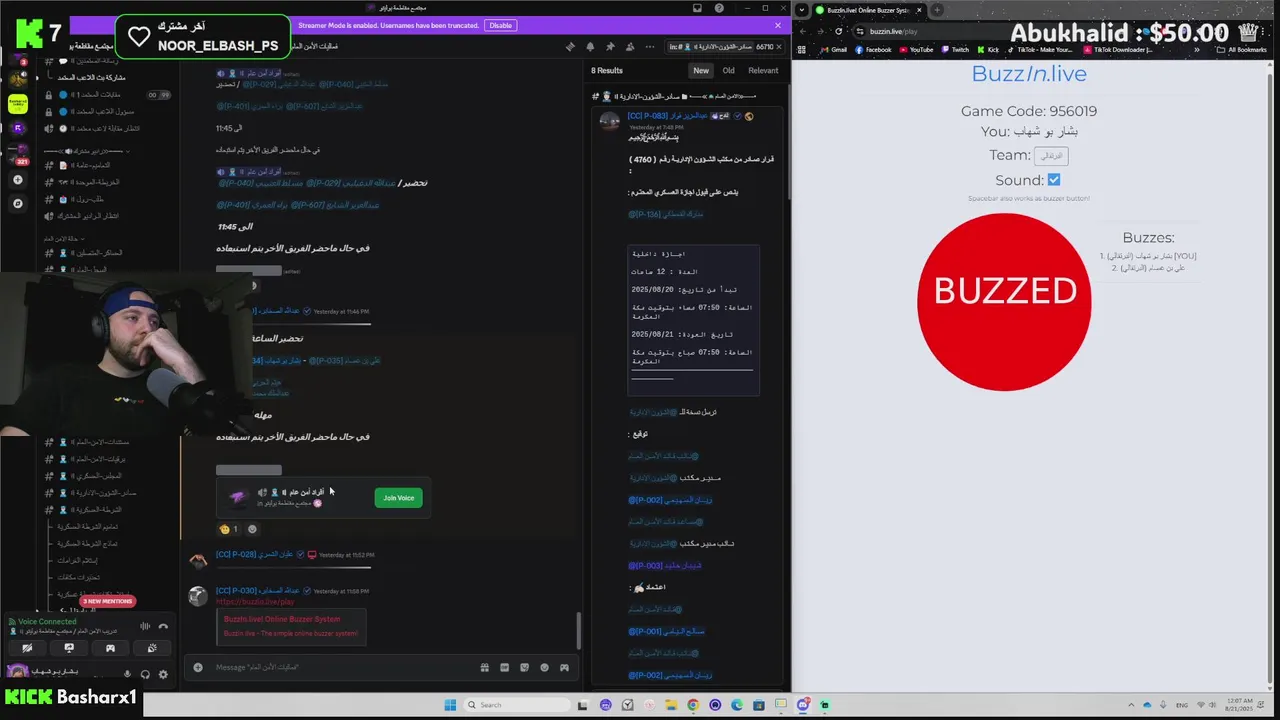The width and height of the screenshot is (1280, 720).
Task: Share your screen from voice panel
Action: click(69, 648)
